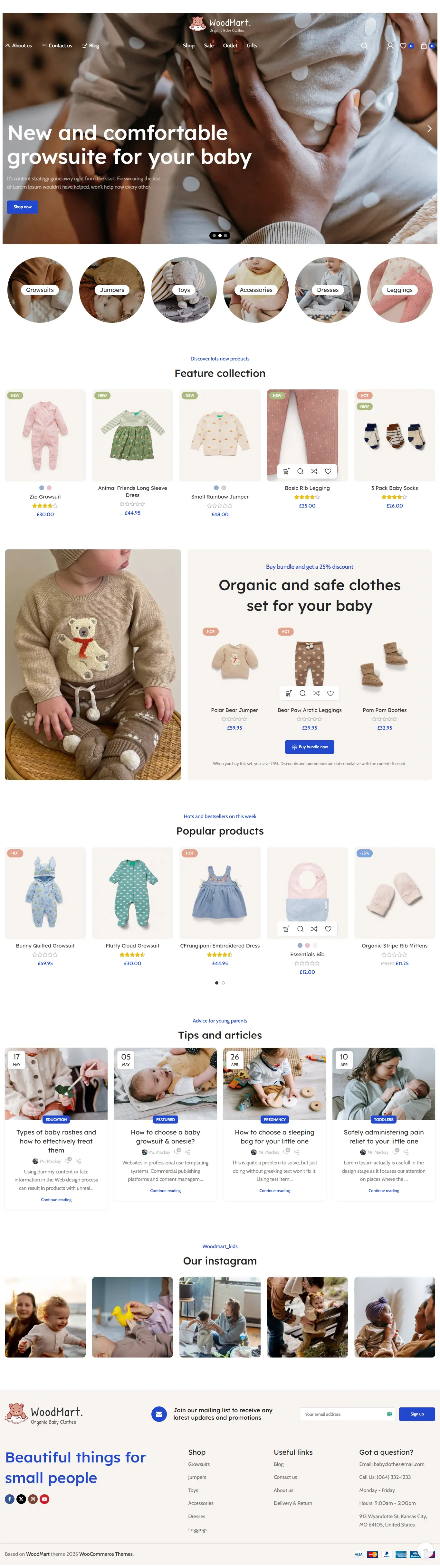Screen dimensions: 440x1568
Task: Open the Toys category circle
Action: [x=184, y=290]
